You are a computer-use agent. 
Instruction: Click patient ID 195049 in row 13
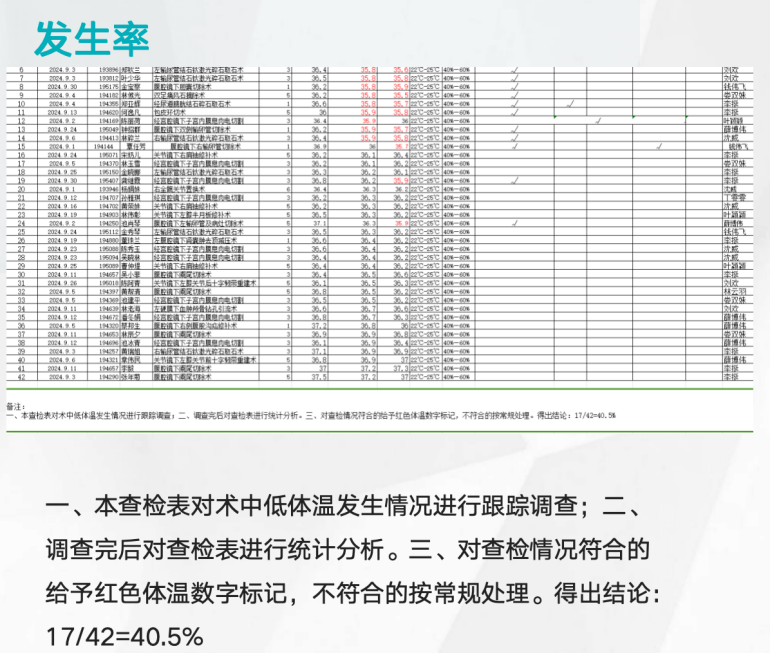tap(109, 130)
